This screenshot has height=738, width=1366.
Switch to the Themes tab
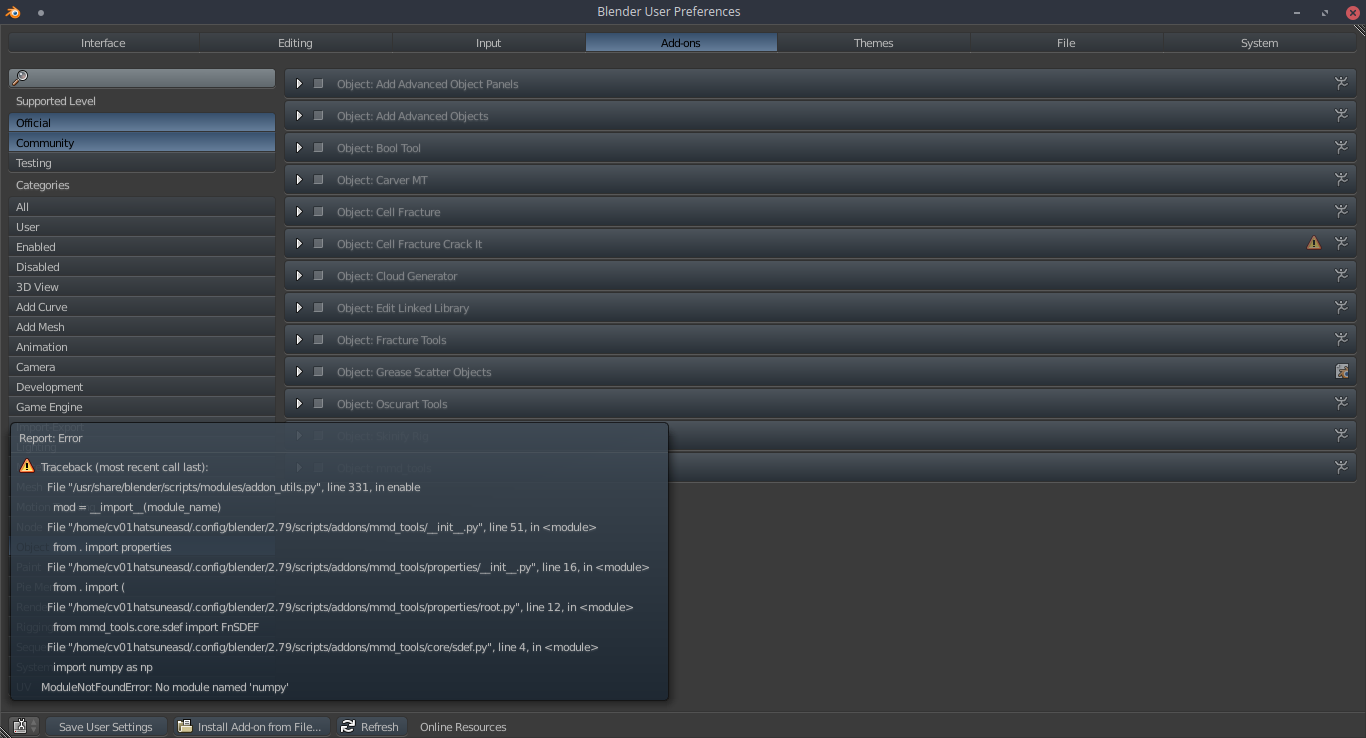click(x=872, y=42)
